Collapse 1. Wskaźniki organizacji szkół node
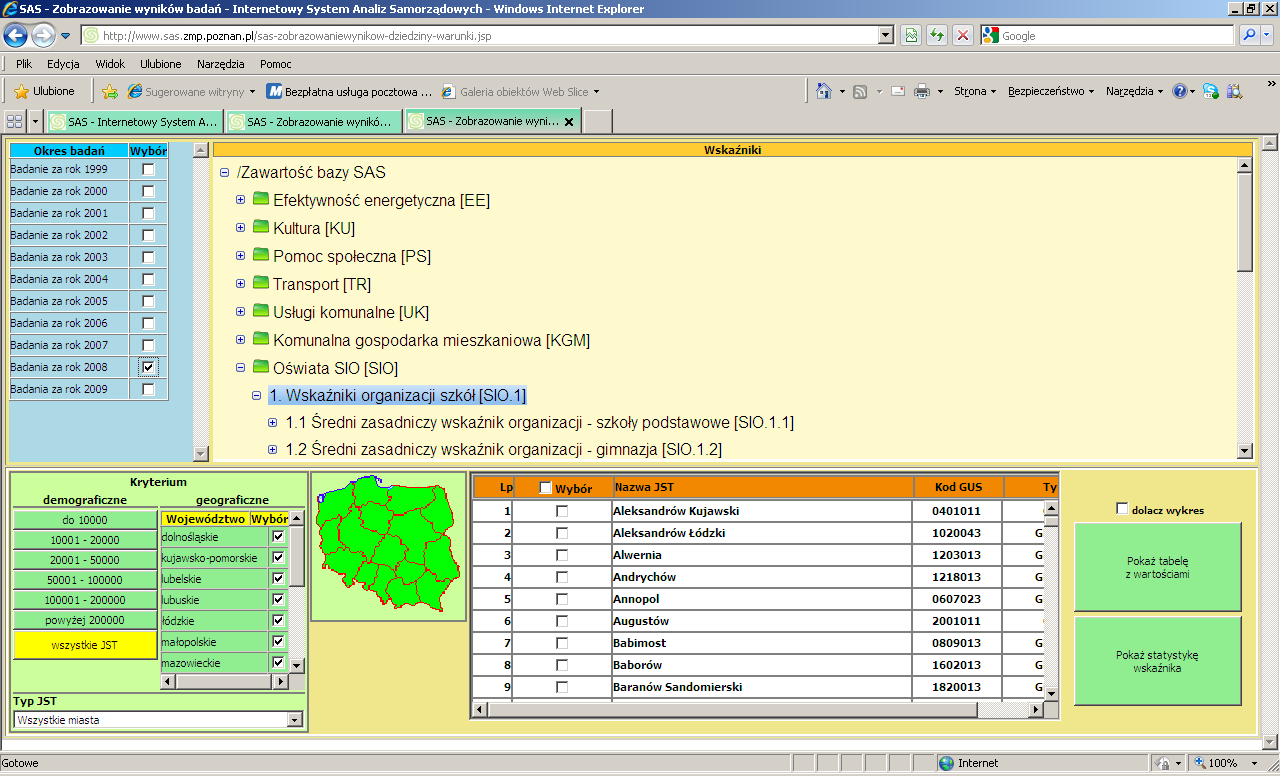1280x776 pixels. [x=256, y=395]
